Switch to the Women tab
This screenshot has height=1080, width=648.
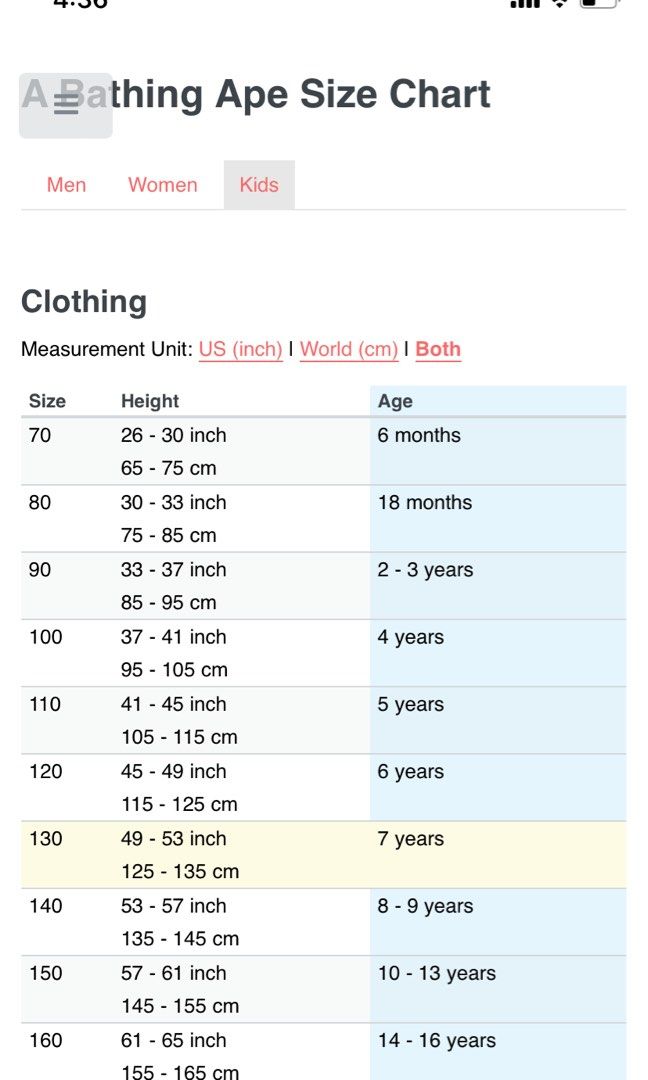pos(163,185)
